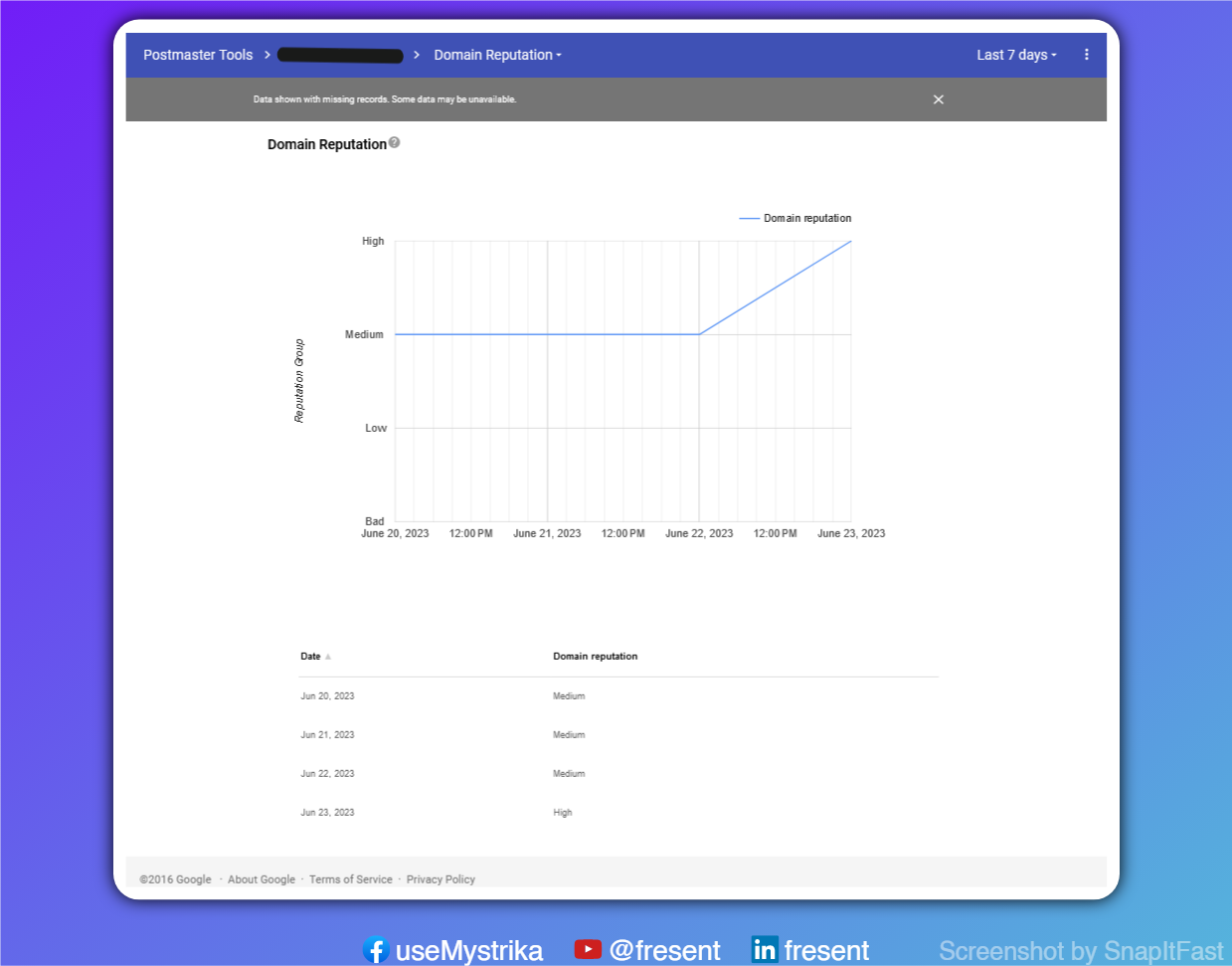The width and height of the screenshot is (1232, 966).
Task: Click the Domain Reputation section heading
Action: coord(327,144)
